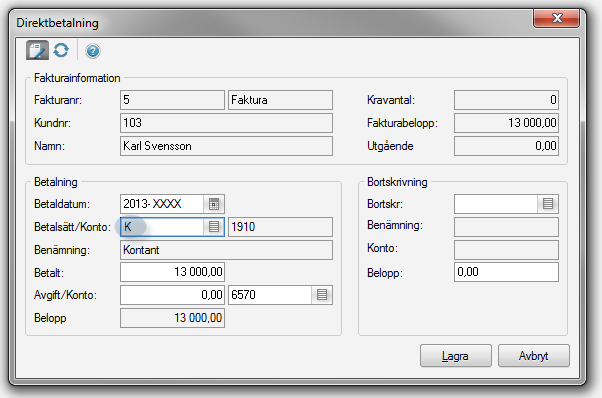Click the Direktbetalning window title
This screenshot has width=602, height=398.
coord(57,23)
